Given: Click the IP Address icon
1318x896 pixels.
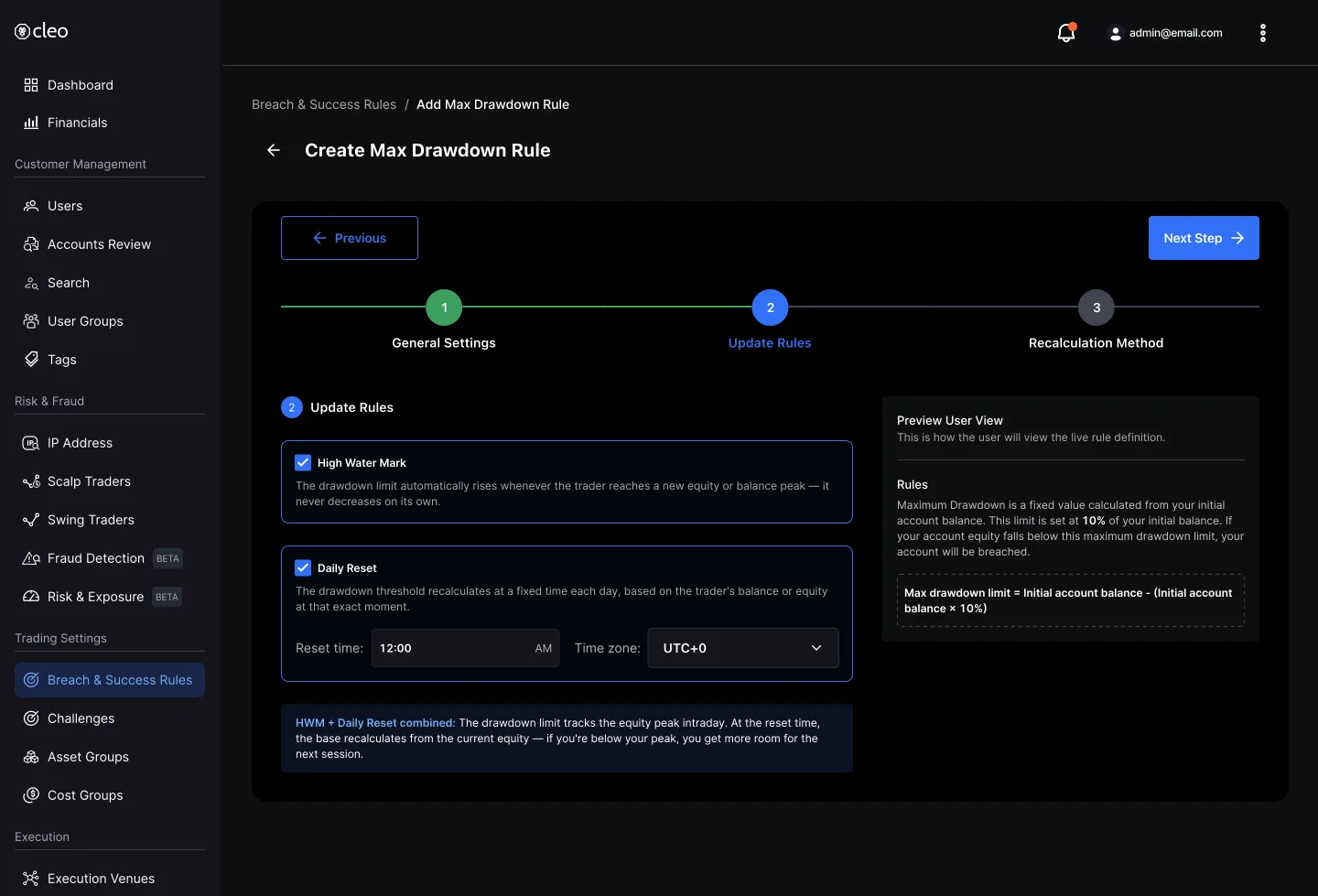Looking at the screenshot, I should 31,443.
